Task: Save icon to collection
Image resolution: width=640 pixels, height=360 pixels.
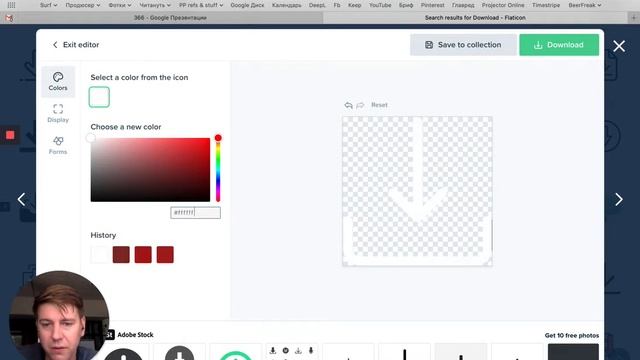Action: click(x=463, y=45)
